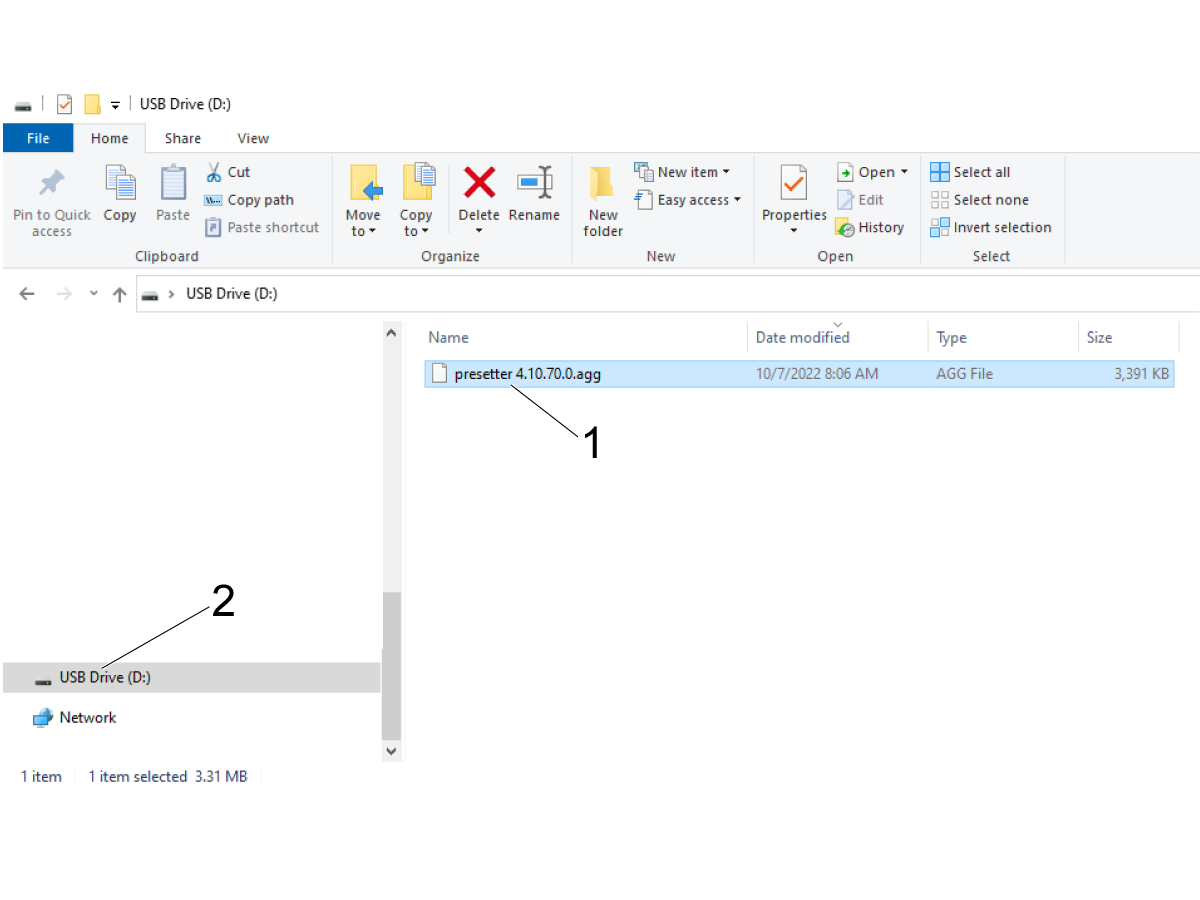
Task: Open the File tab
Action: pyautogui.click(x=38, y=138)
